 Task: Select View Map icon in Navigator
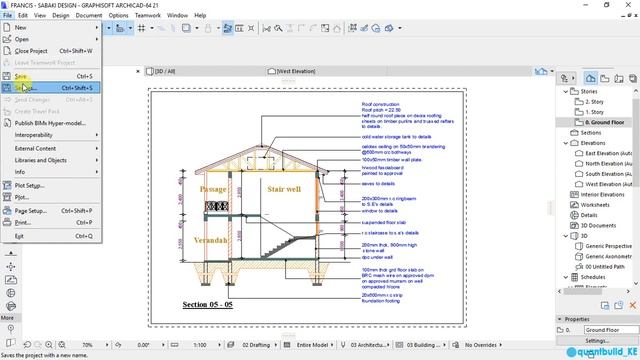604,78
